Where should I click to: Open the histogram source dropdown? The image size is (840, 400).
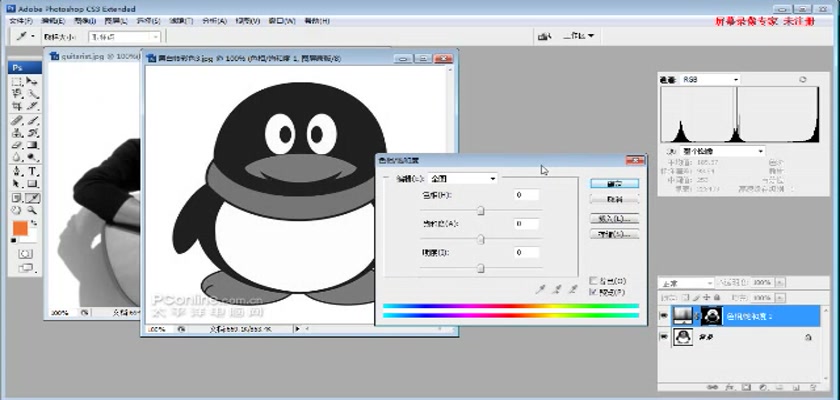tap(723, 152)
